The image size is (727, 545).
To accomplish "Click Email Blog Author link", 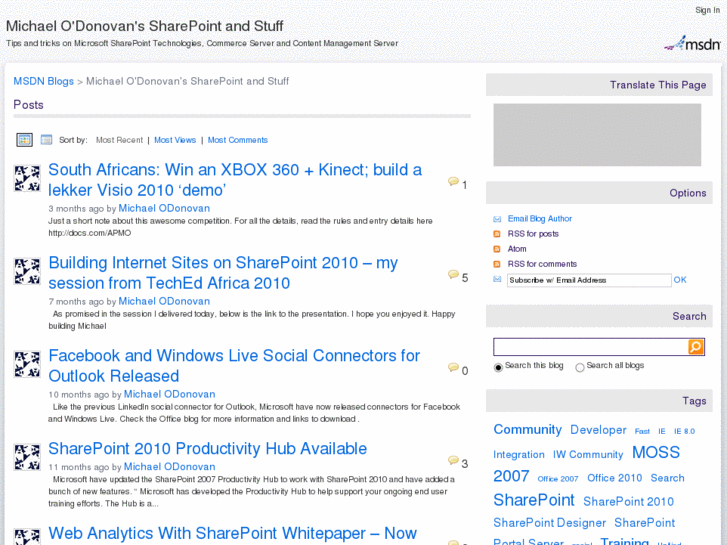I will point(540,218).
